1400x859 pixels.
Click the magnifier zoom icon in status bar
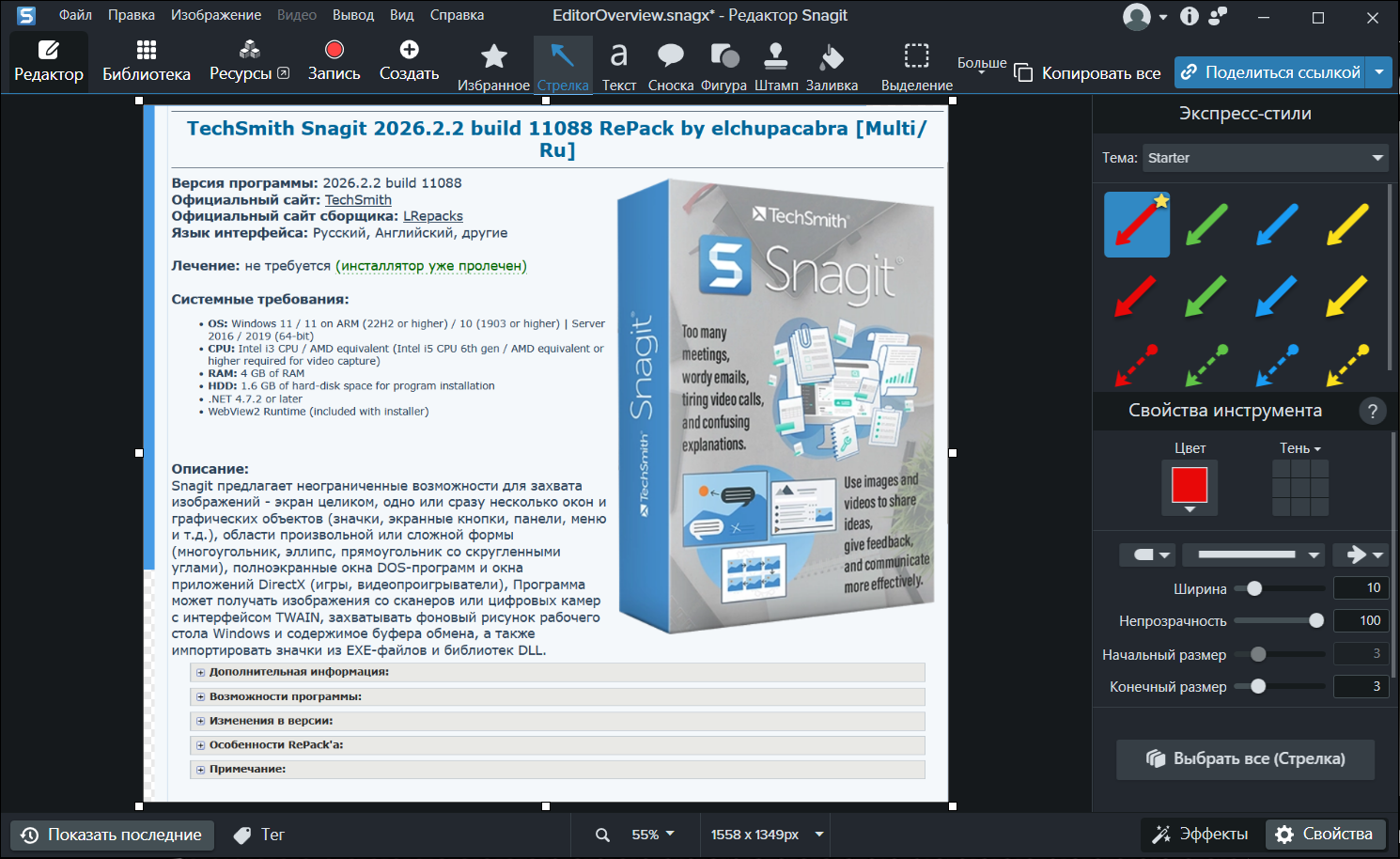pos(602,835)
